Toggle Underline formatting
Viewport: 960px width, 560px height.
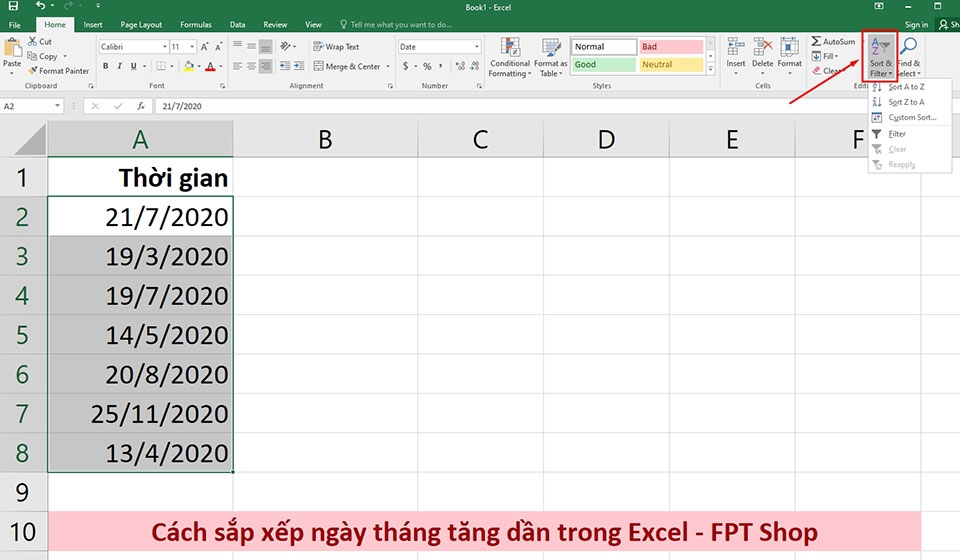133,66
